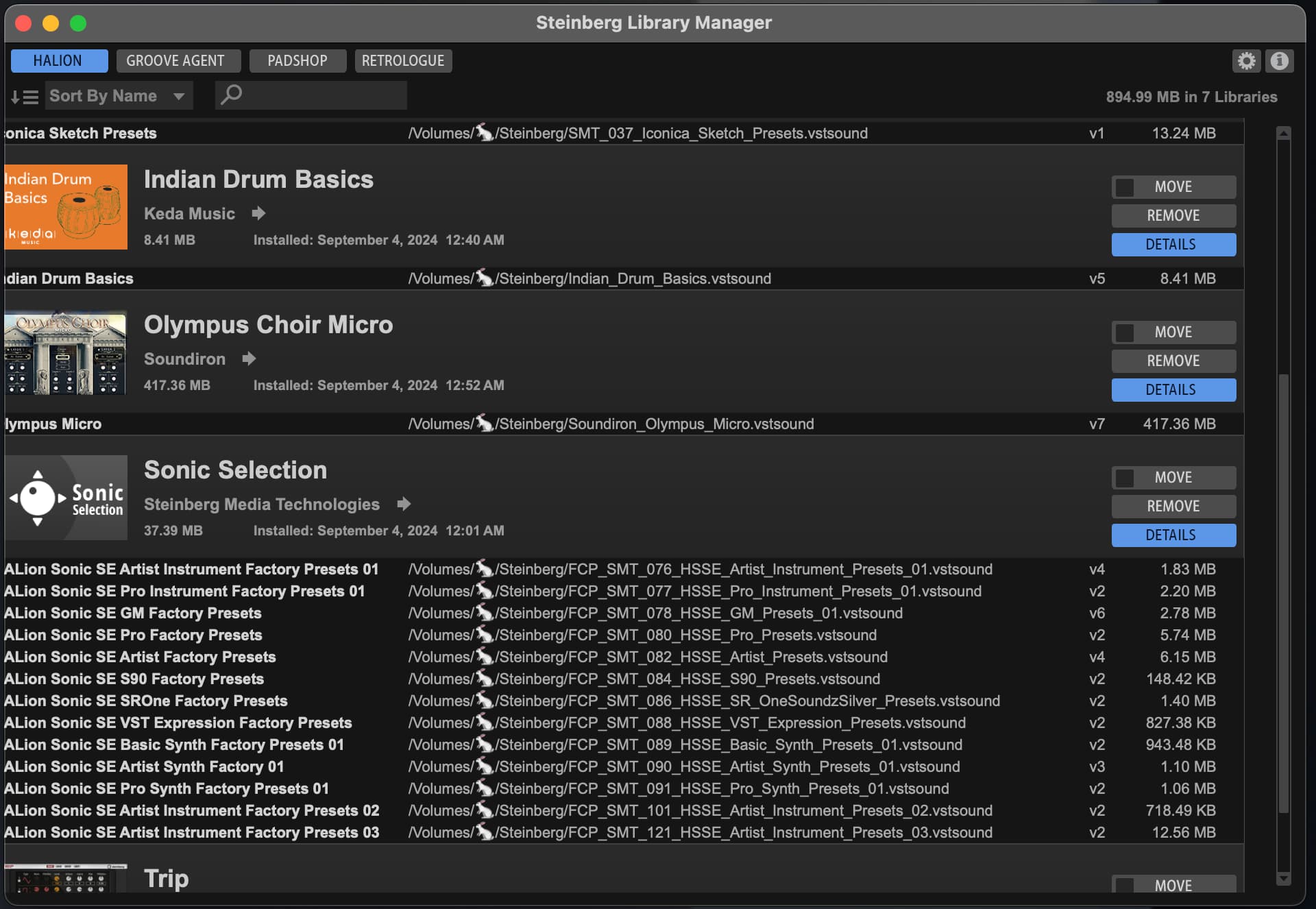Select the Indian_Drum_Basics.vstsound path row

click(x=624, y=279)
